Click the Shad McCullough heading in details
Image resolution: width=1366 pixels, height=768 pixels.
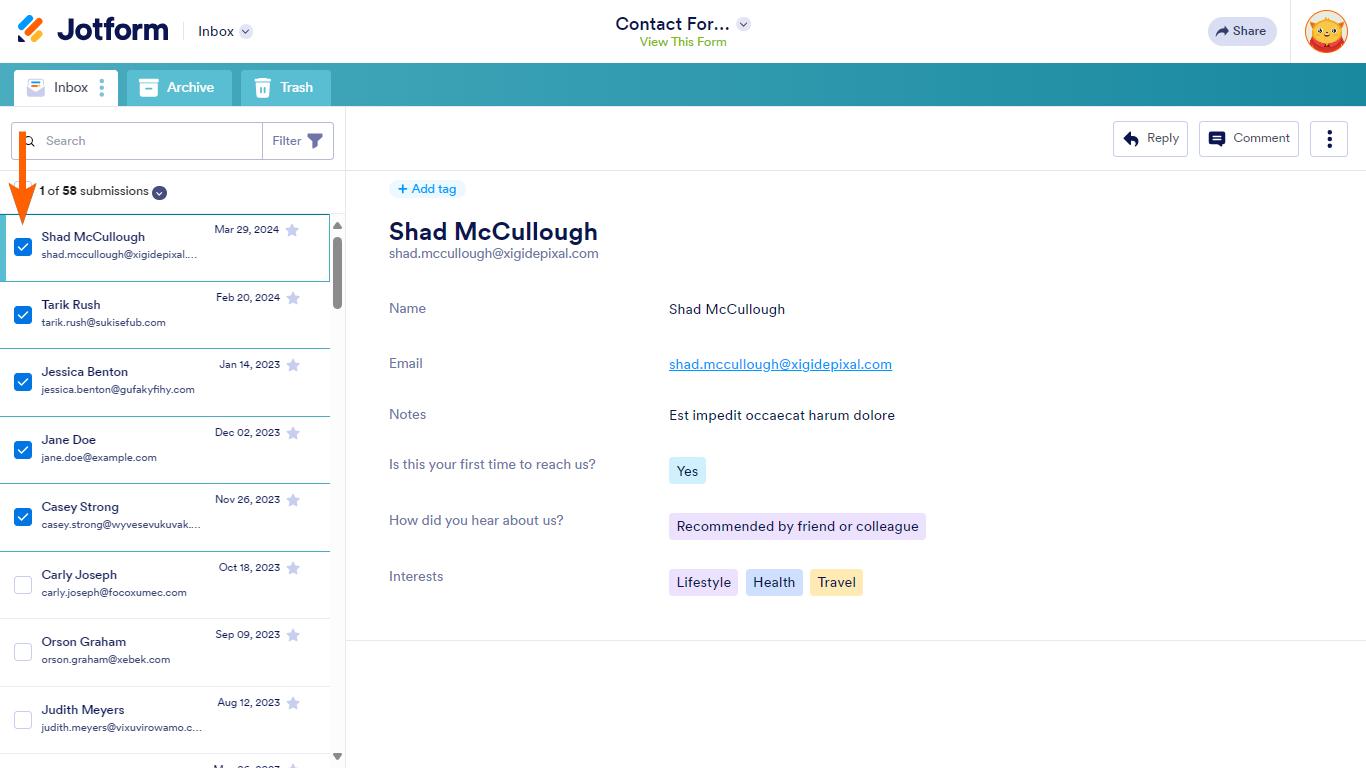tap(493, 231)
